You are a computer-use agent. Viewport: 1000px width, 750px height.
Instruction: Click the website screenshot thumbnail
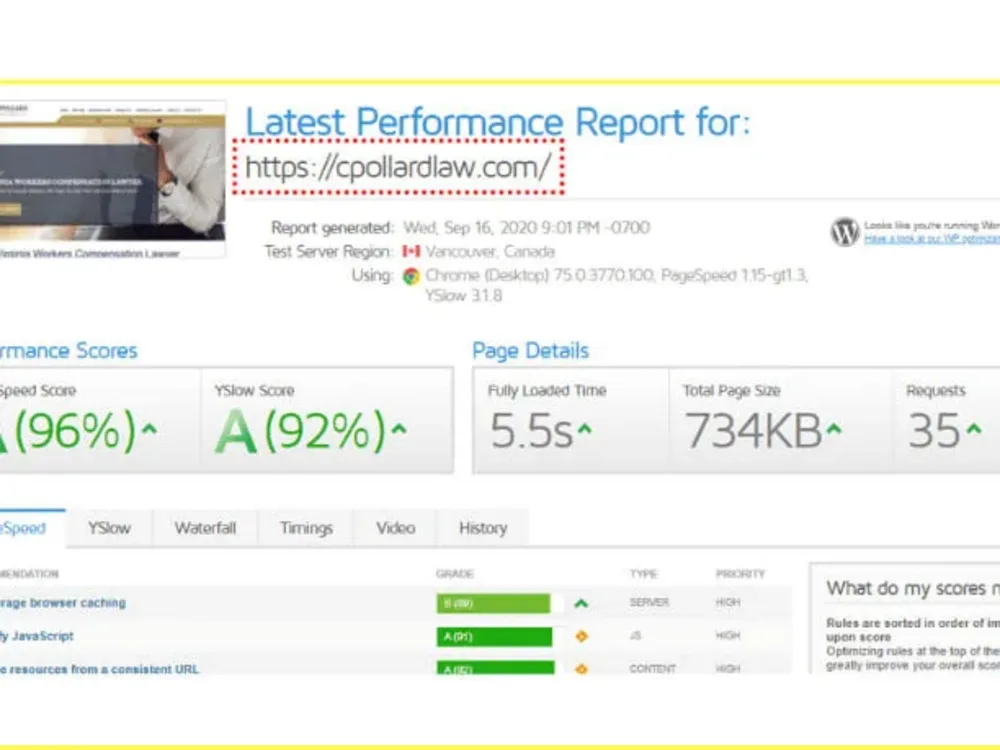[112, 179]
